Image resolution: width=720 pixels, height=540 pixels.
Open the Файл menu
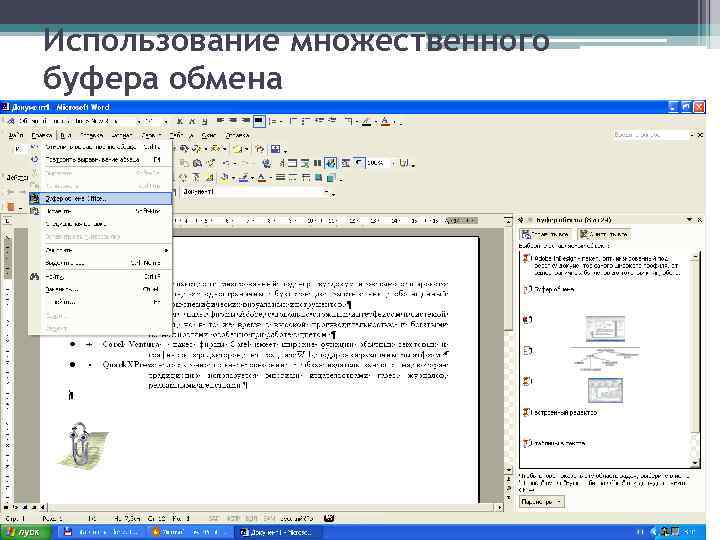[x=16, y=135]
